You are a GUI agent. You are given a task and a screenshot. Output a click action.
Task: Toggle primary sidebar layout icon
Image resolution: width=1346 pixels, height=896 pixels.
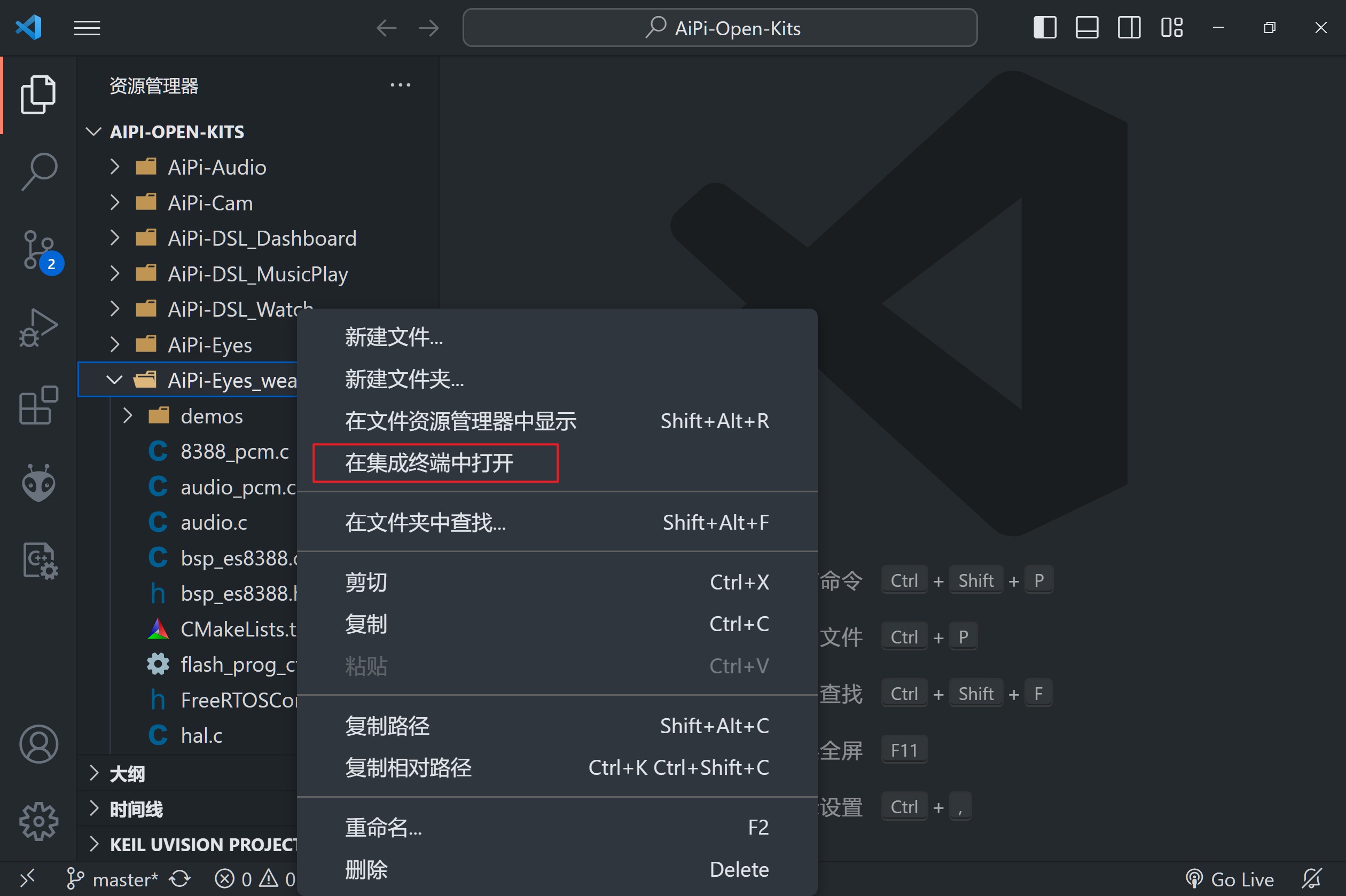pyautogui.click(x=1045, y=27)
